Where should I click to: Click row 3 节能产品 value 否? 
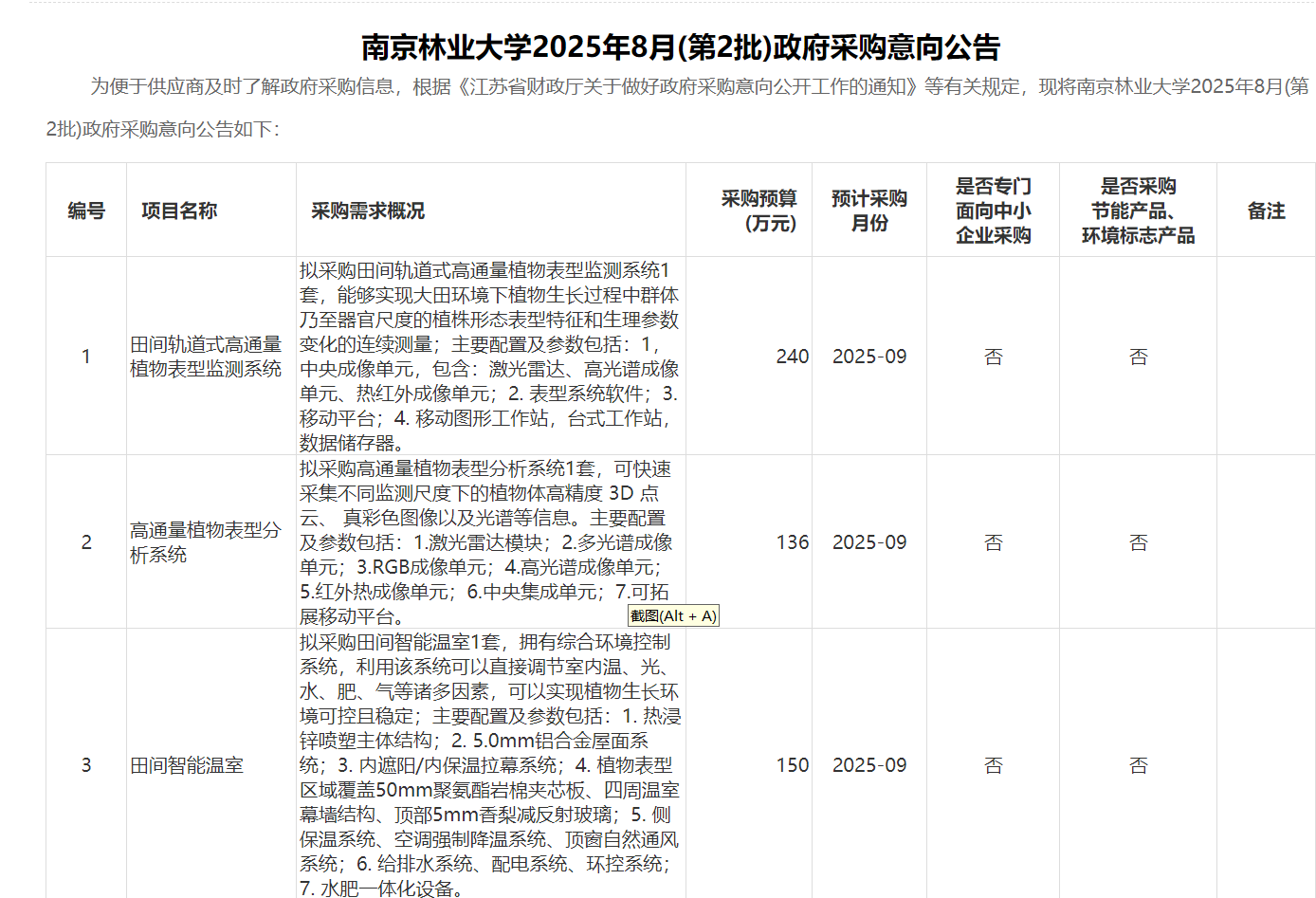click(1138, 765)
